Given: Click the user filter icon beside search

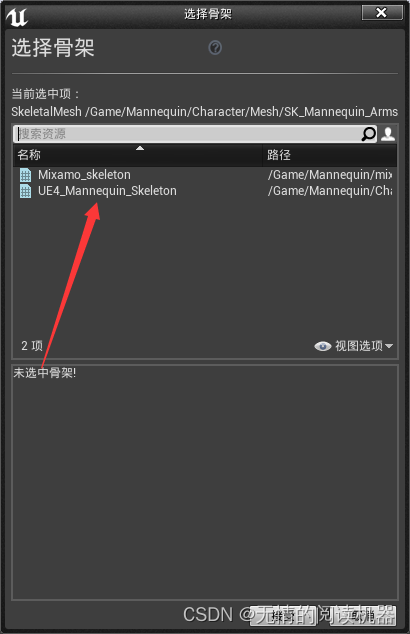Looking at the screenshot, I should [388, 134].
